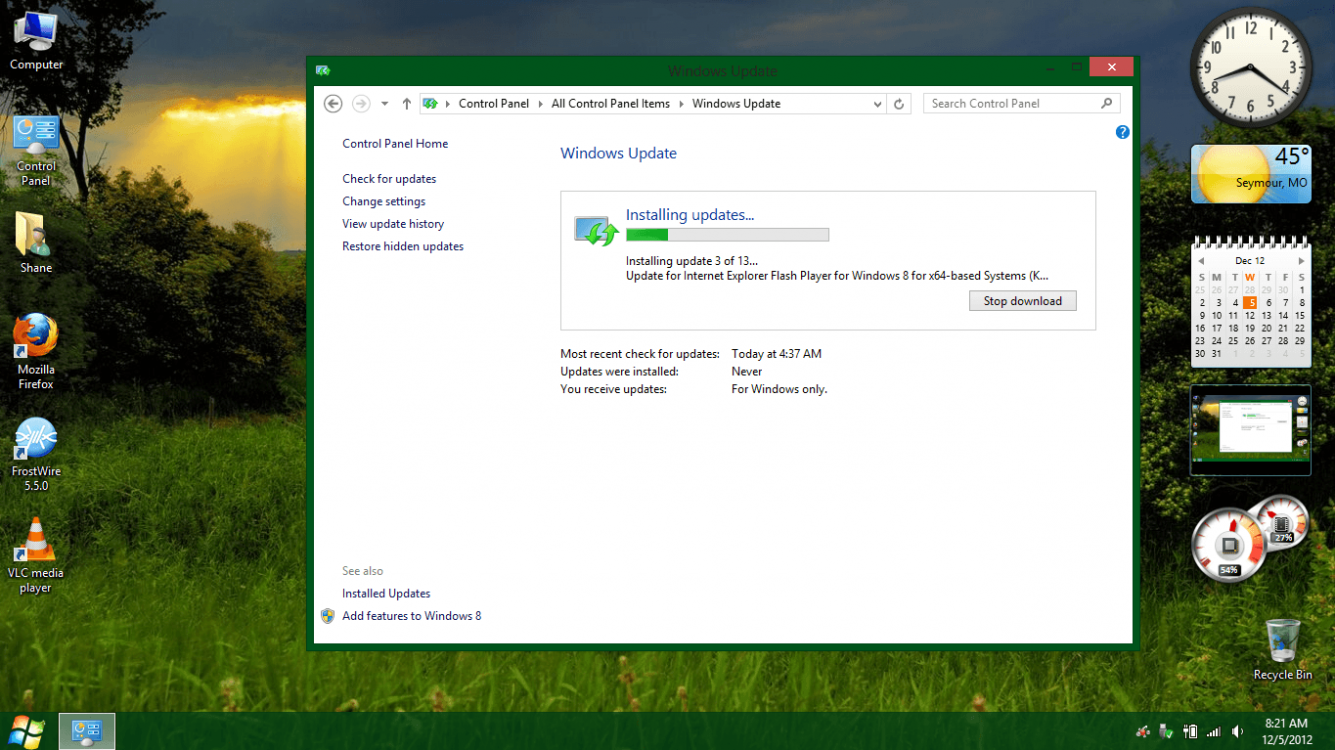
Task: Click the Internet Explorer Flash Player update text
Action: (x=837, y=276)
